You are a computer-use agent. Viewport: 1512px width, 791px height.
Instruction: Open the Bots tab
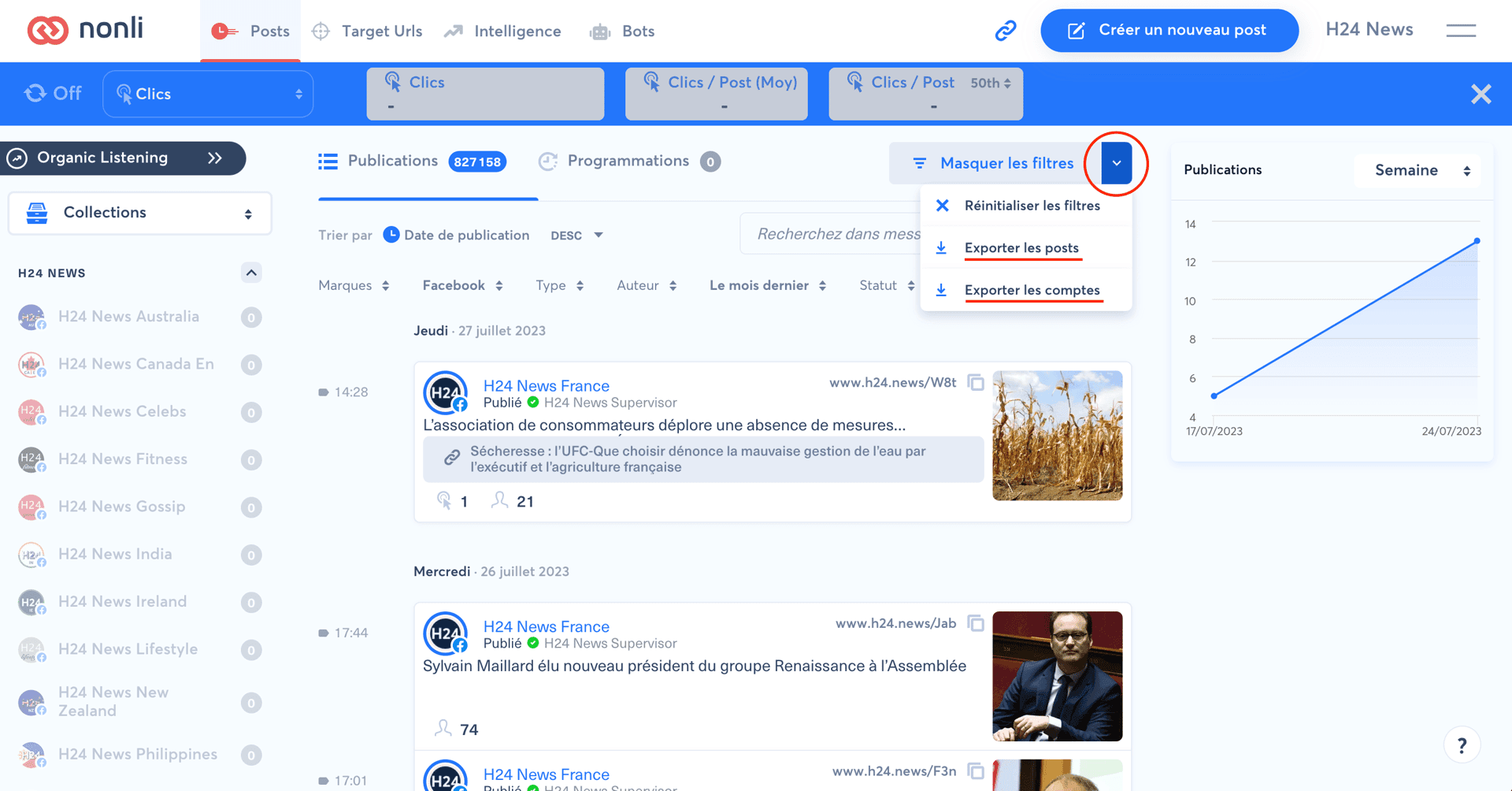622,32
